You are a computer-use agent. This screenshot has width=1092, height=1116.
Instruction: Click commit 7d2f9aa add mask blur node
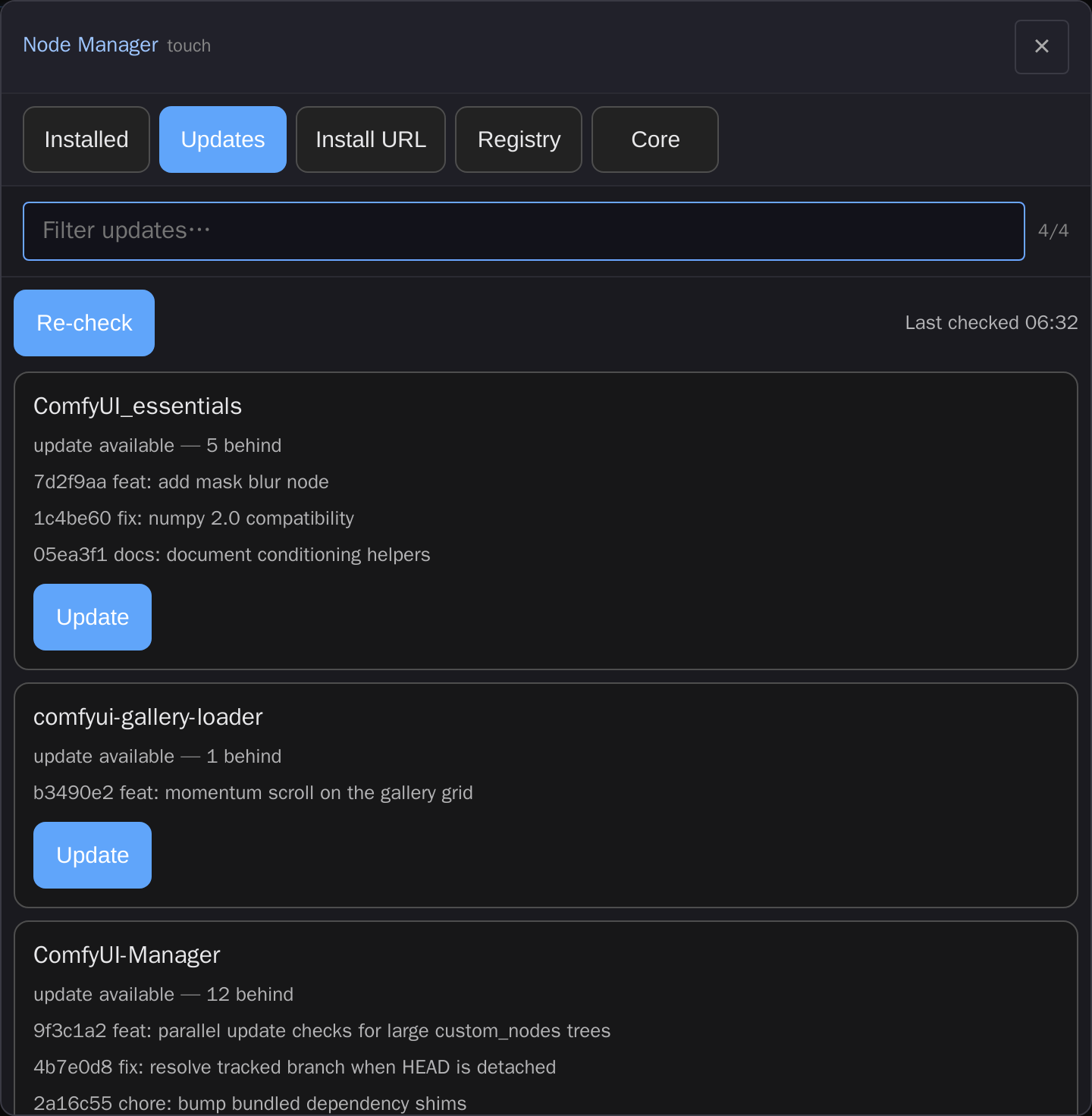(x=181, y=482)
